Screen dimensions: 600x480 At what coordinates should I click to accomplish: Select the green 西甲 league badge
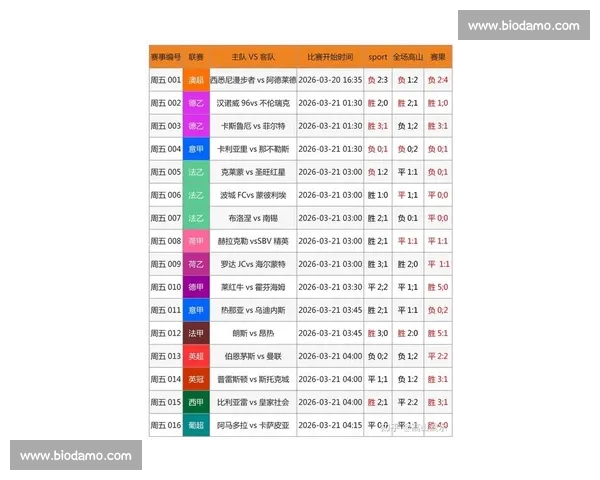click(x=196, y=402)
